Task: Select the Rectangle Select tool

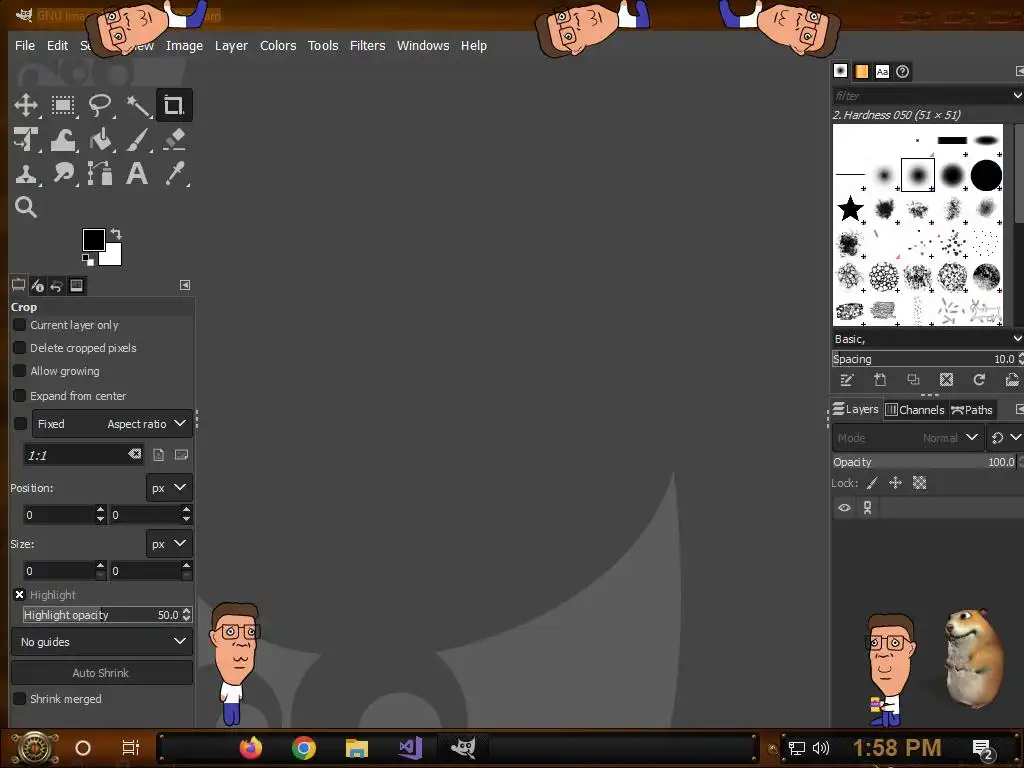Action: click(63, 105)
